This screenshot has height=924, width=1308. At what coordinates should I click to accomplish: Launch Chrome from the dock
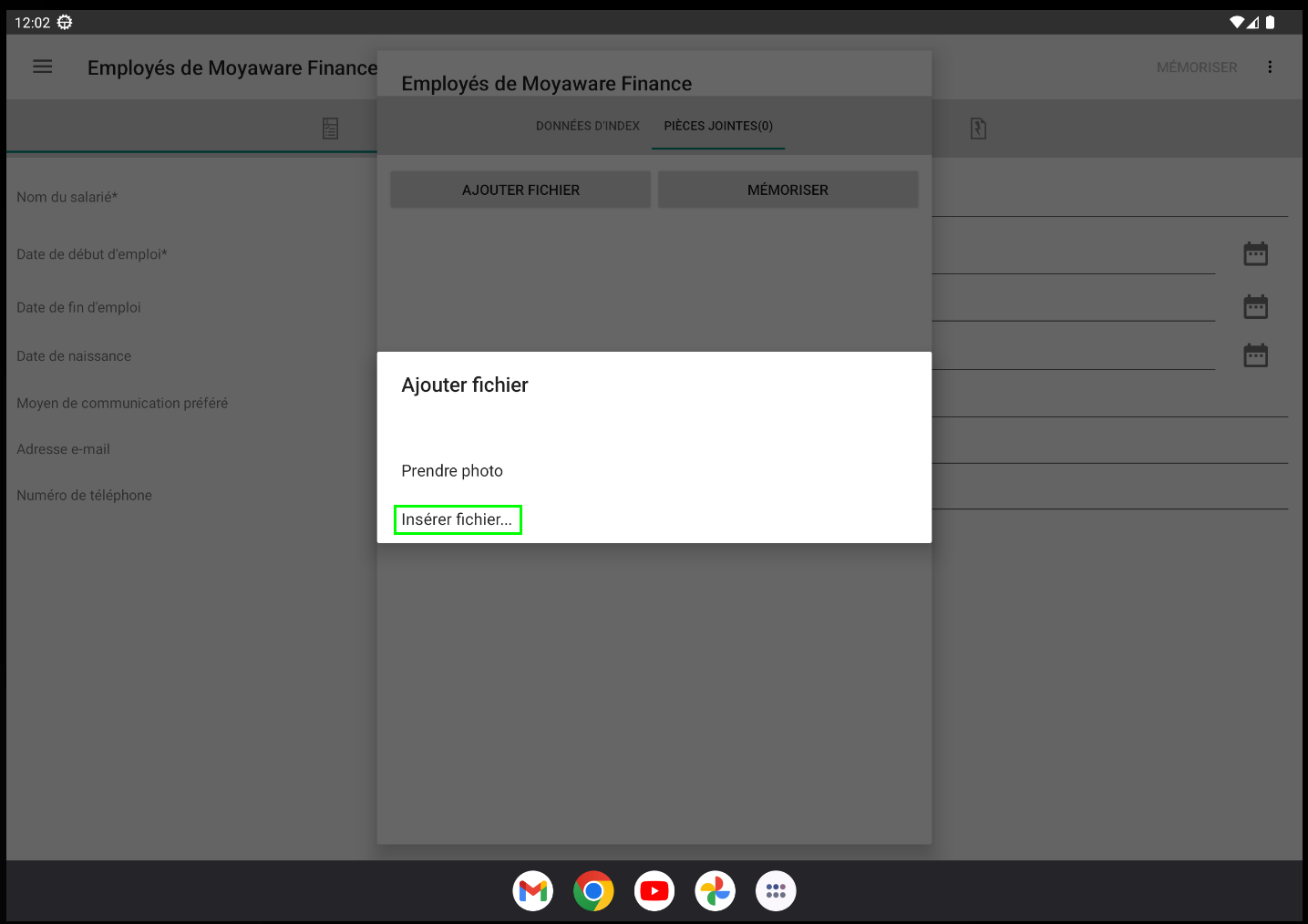coord(593,891)
